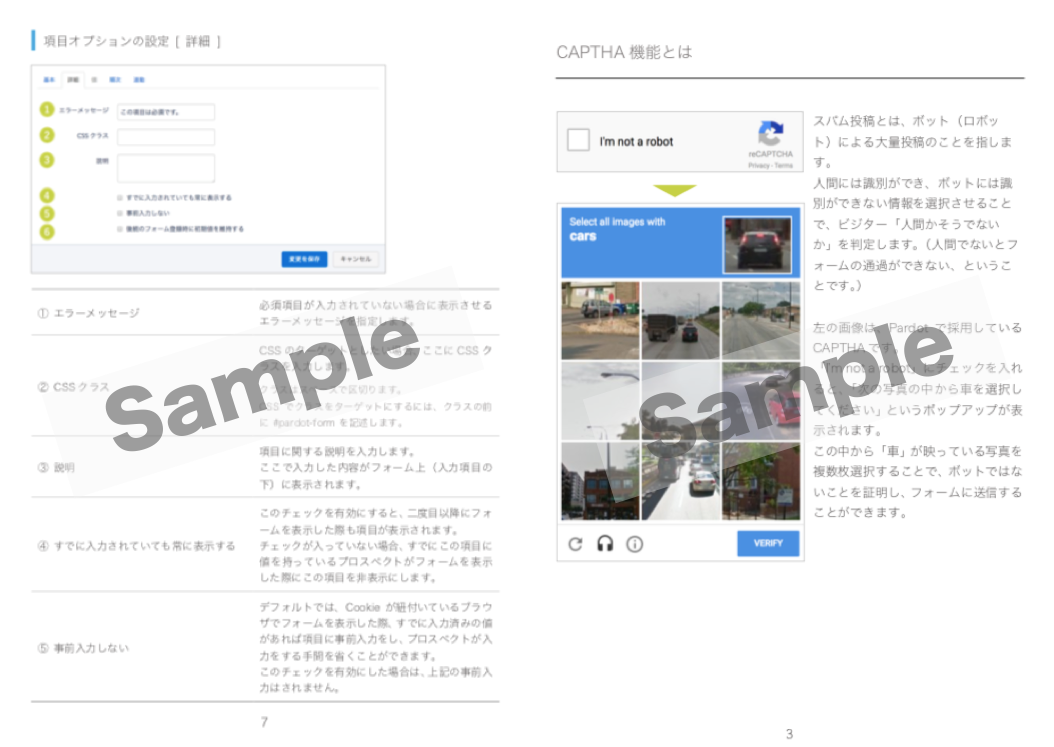Select the 詳細 tab in the dialog
Image resolution: width=1054 pixels, height=747 pixels.
[73, 80]
